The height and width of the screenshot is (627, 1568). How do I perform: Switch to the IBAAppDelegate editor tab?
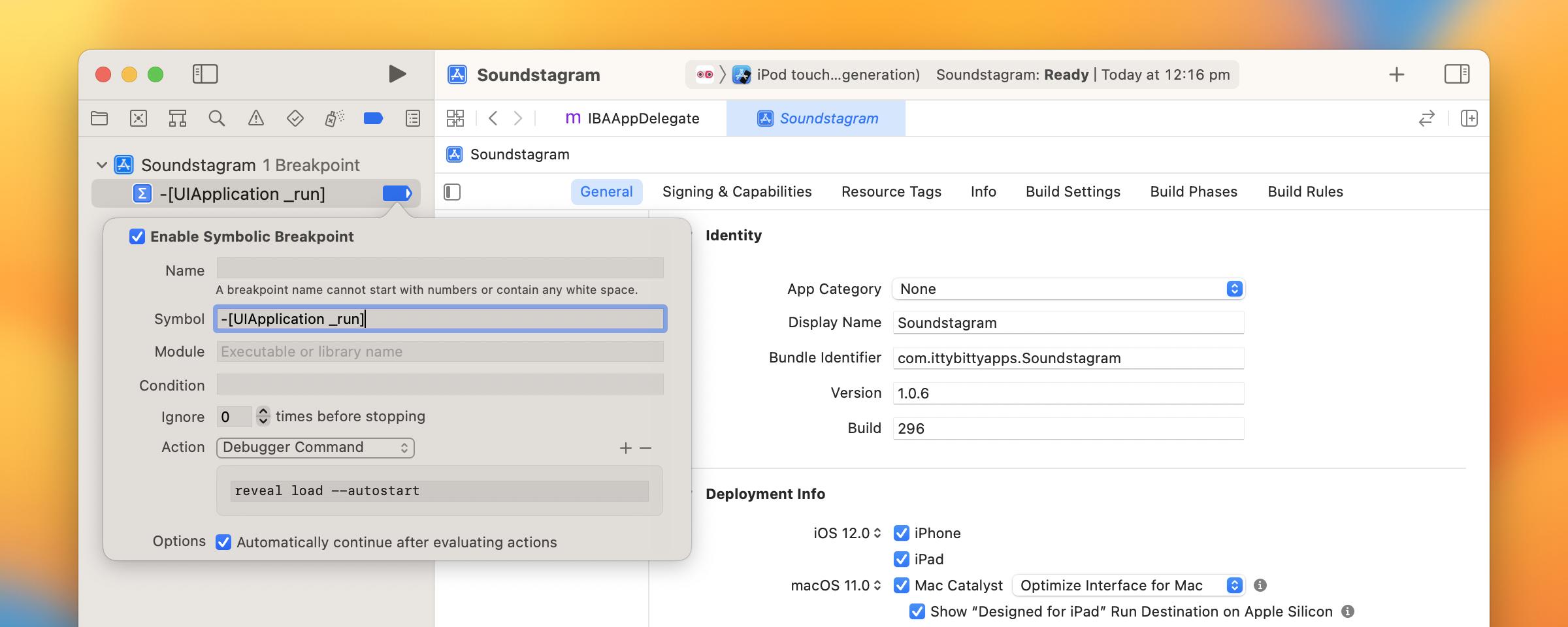(632, 118)
